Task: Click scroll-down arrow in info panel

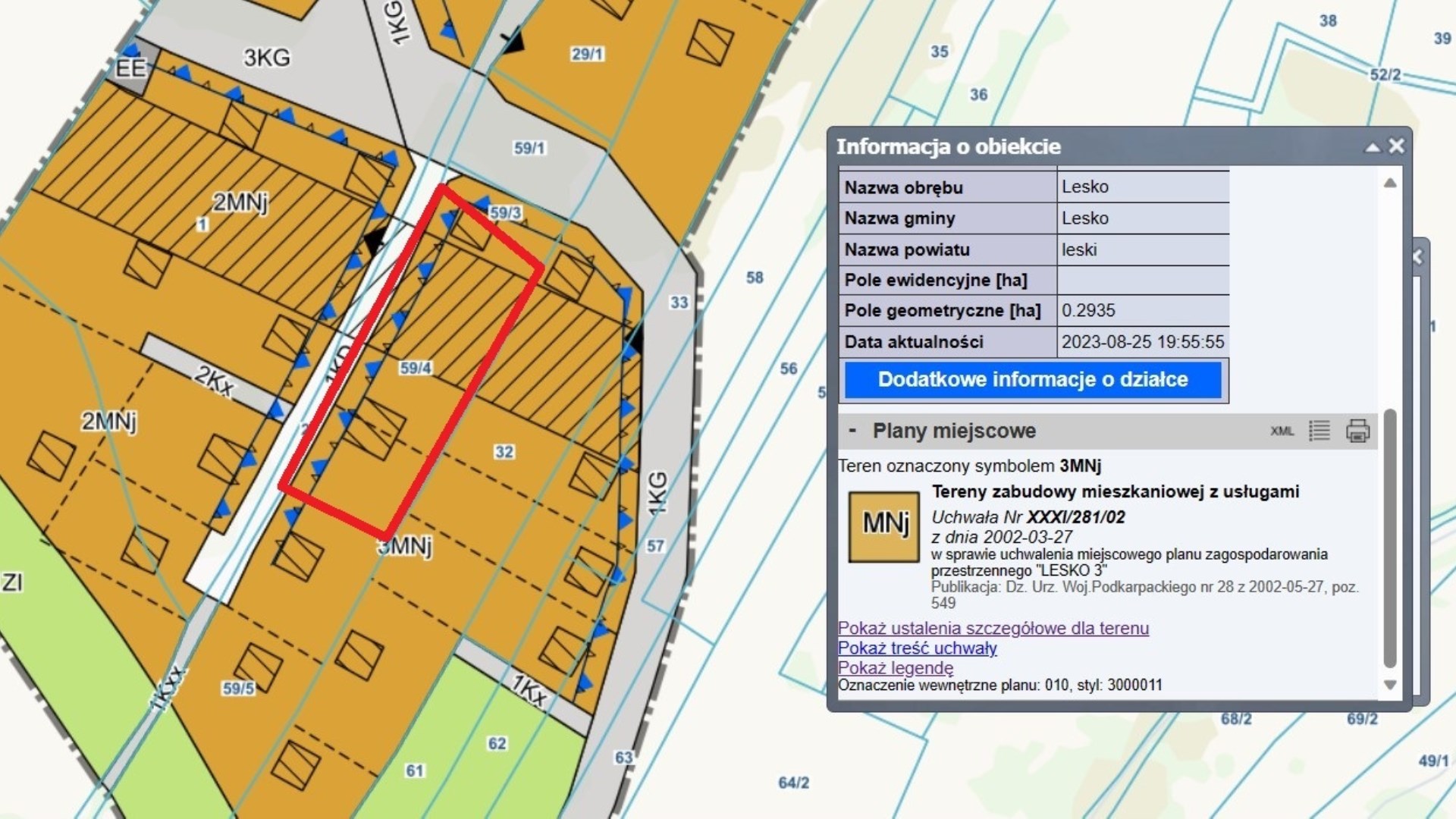Action: pos(1389,684)
